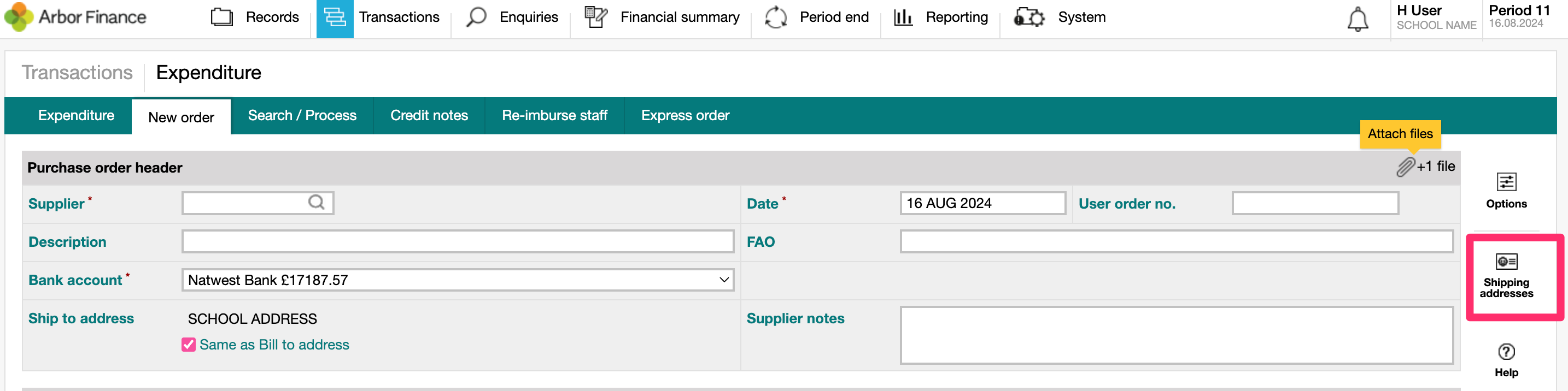Open the H User account menu
The image size is (1568, 391).
click(x=1435, y=17)
